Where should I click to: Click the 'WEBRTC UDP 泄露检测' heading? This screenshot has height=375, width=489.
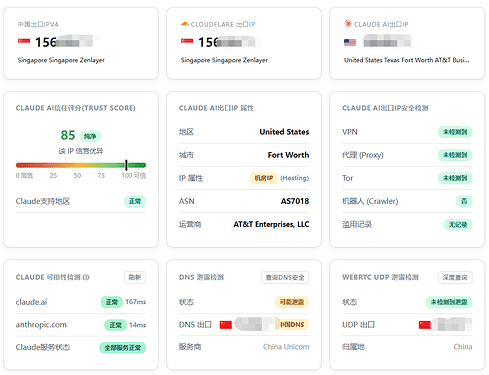pyautogui.click(x=380, y=277)
